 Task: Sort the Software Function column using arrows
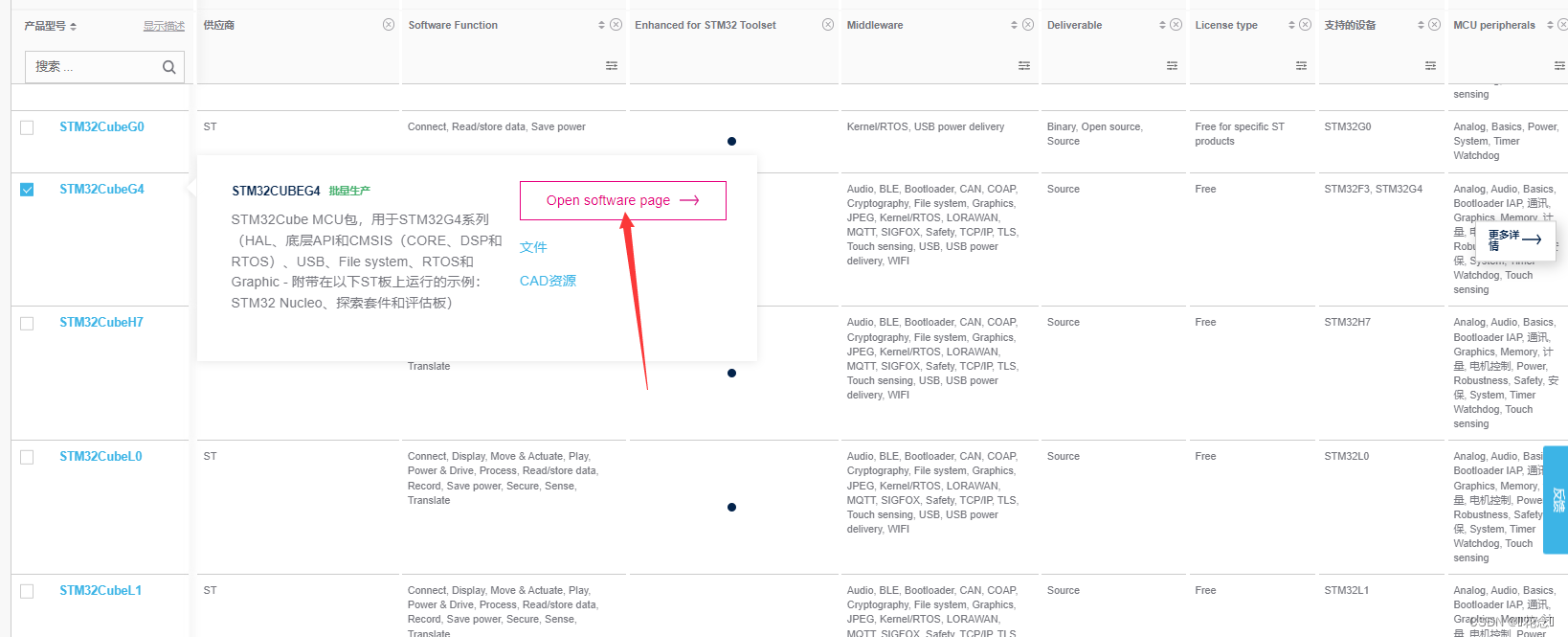602,25
